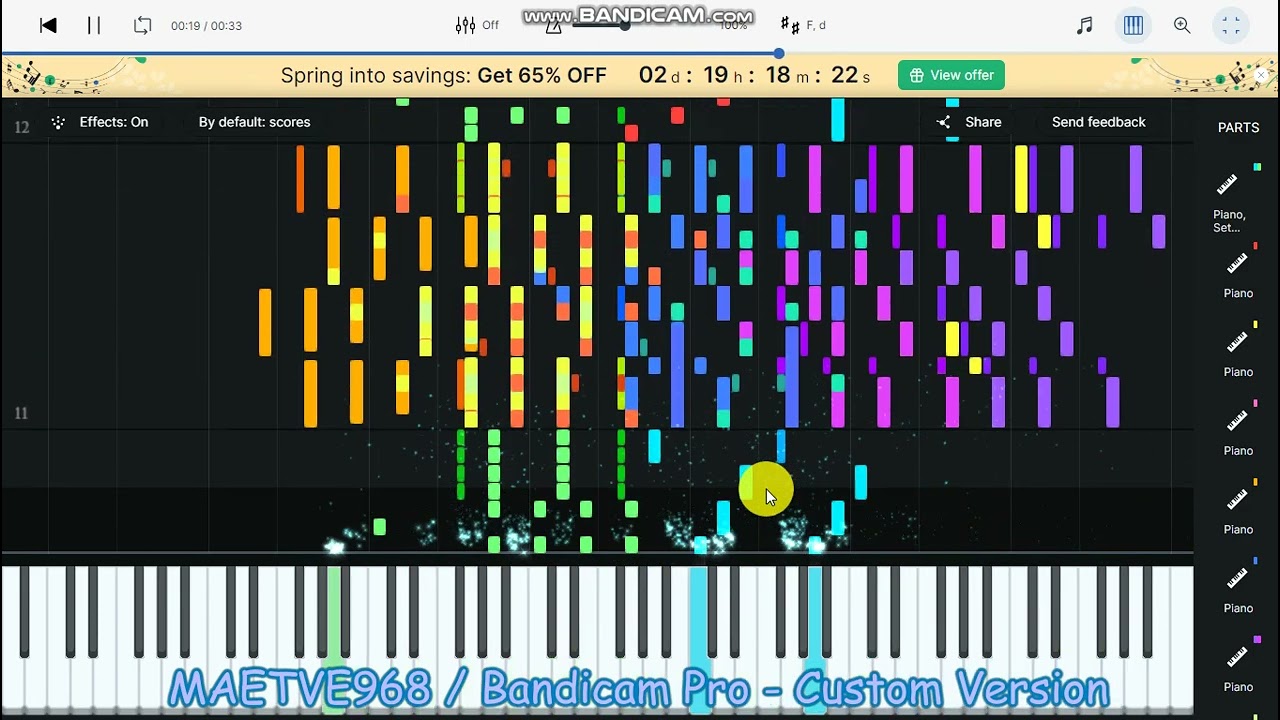
Task: Select the Piano, Set... part keyboard icon
Action: pos(1227,185)
